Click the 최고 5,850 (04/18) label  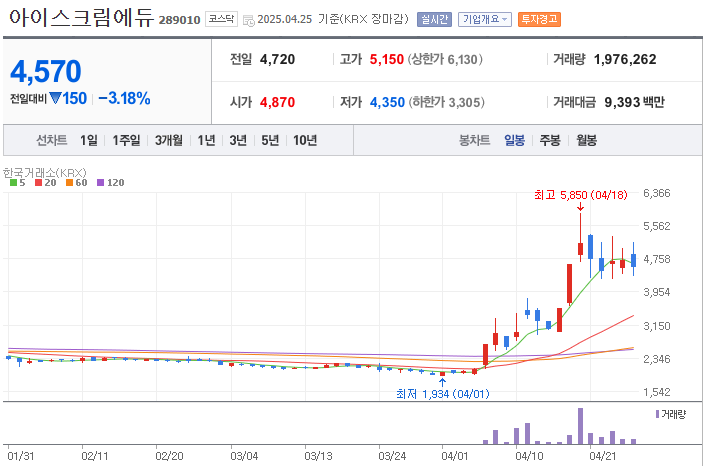pyautogui.click(x=581, y=195)
